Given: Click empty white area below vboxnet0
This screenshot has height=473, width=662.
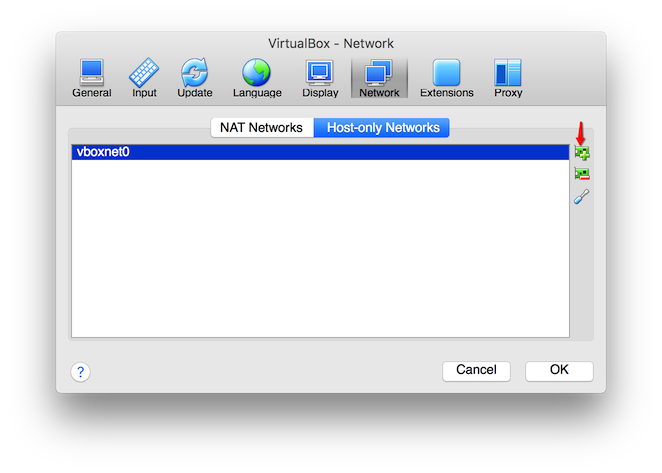Looking at the screenshot, I should click(x=320, y=250).
